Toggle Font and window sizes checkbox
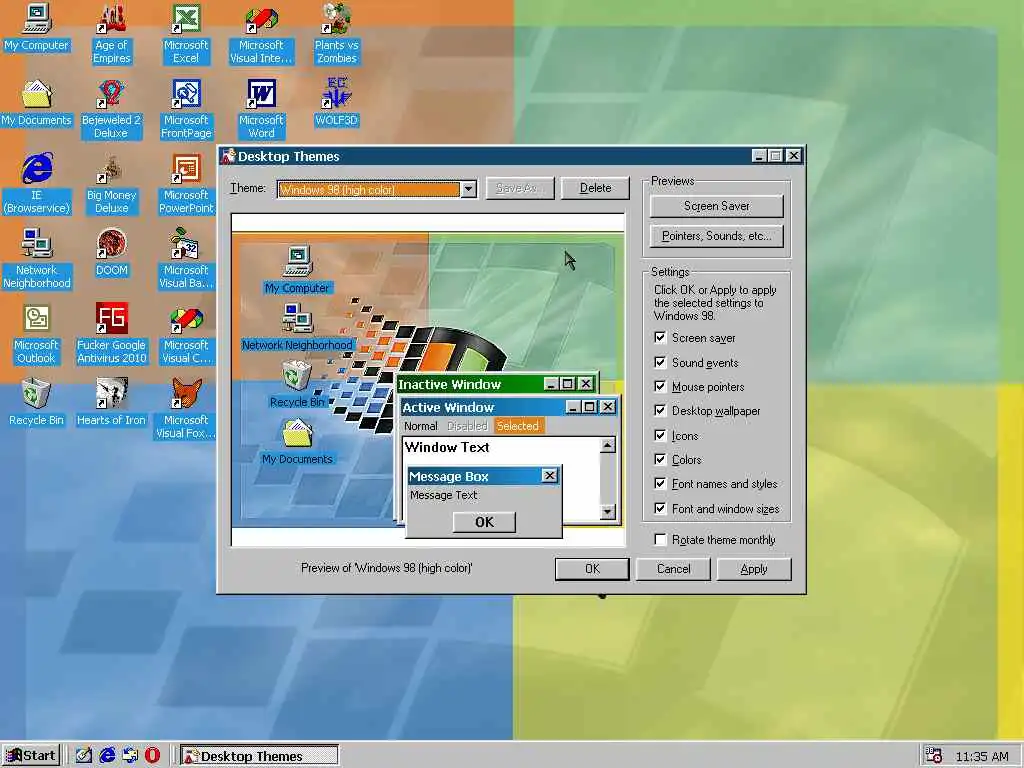Viewport: 1024px width, 768px height. [660, 509]
